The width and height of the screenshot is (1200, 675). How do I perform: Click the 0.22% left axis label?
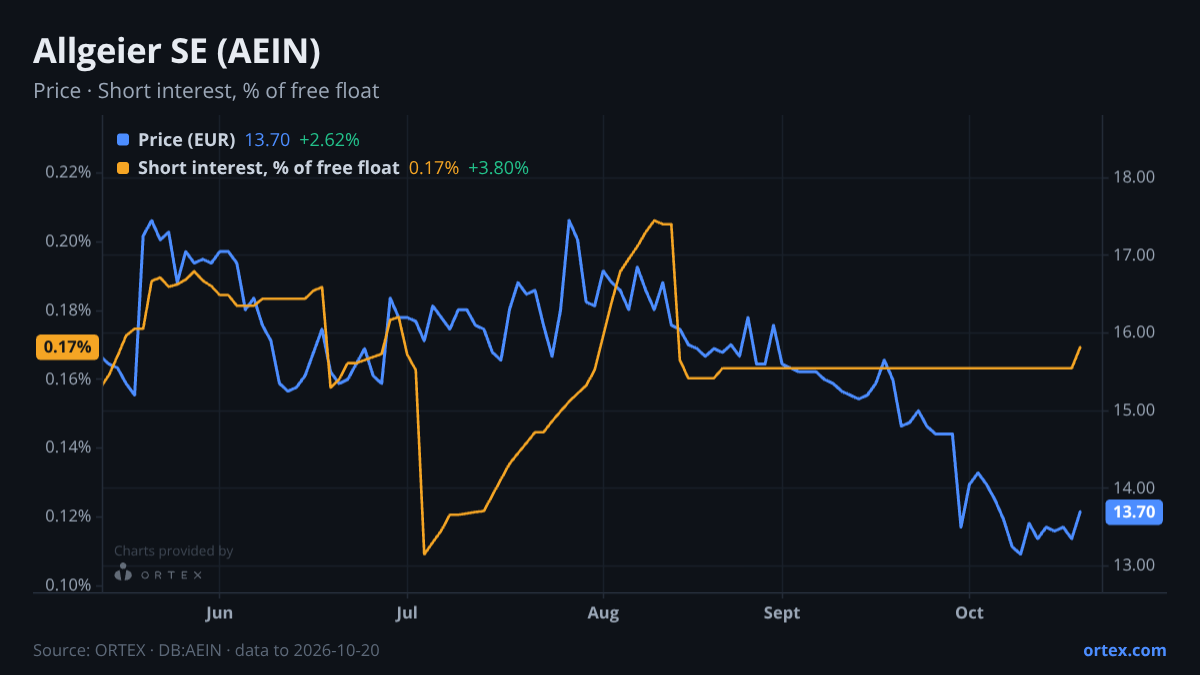click(x=68, y=172)
